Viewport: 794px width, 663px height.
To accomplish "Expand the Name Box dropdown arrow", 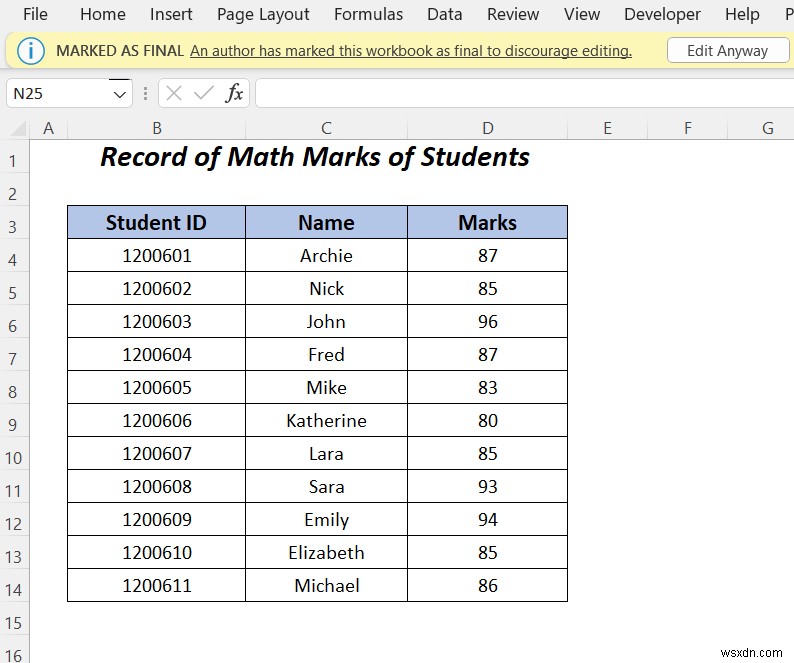I will (120, 94).
